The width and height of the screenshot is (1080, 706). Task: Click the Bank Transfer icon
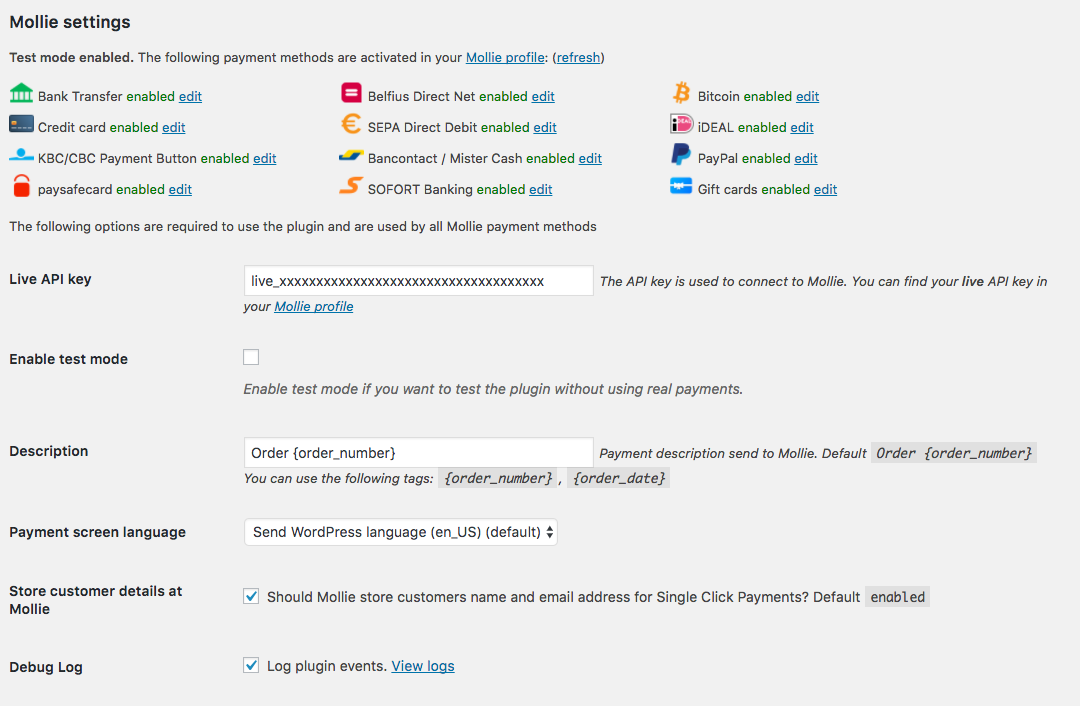[21, 94]
